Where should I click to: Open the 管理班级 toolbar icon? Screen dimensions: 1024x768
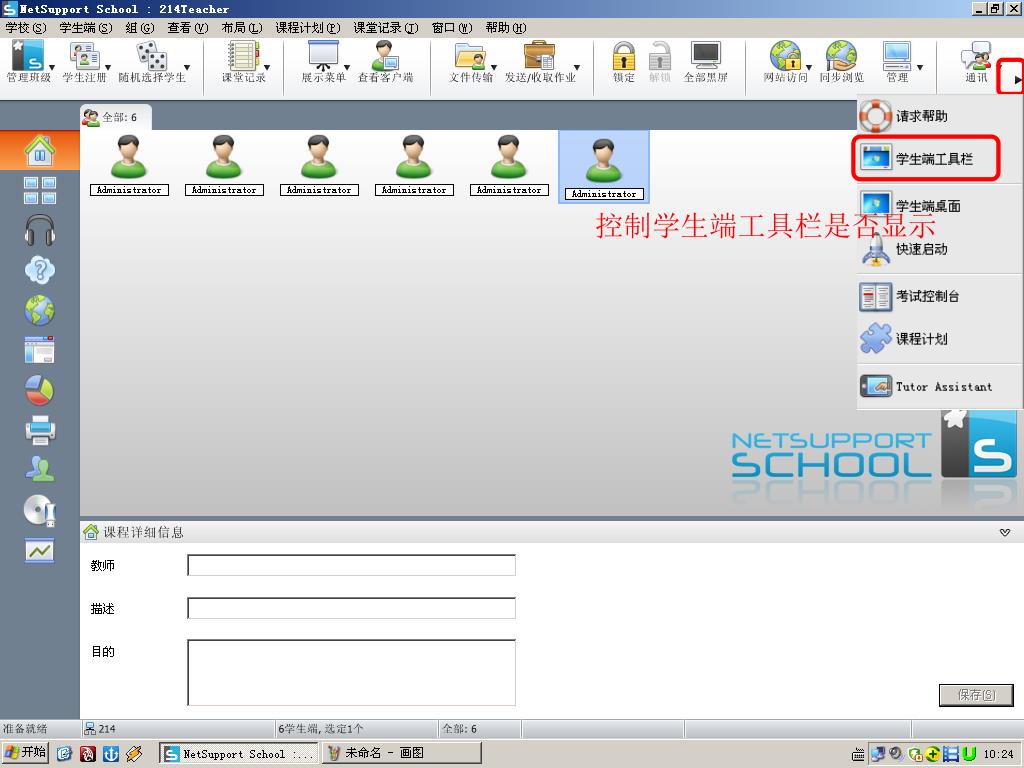pos(27,61)
